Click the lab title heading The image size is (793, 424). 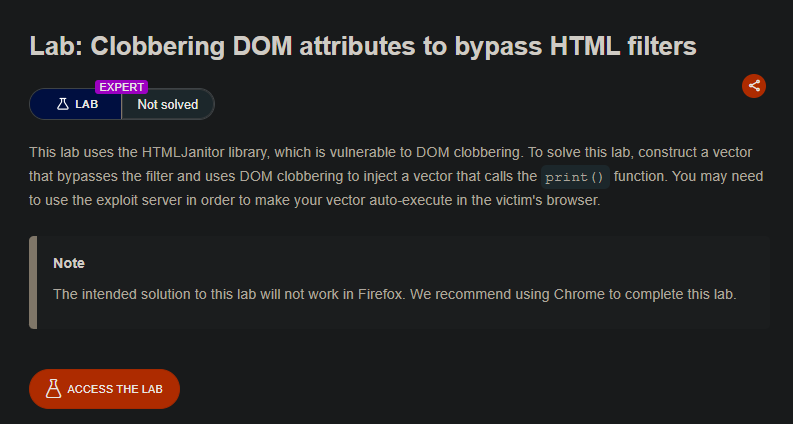(x=363, y=46)
